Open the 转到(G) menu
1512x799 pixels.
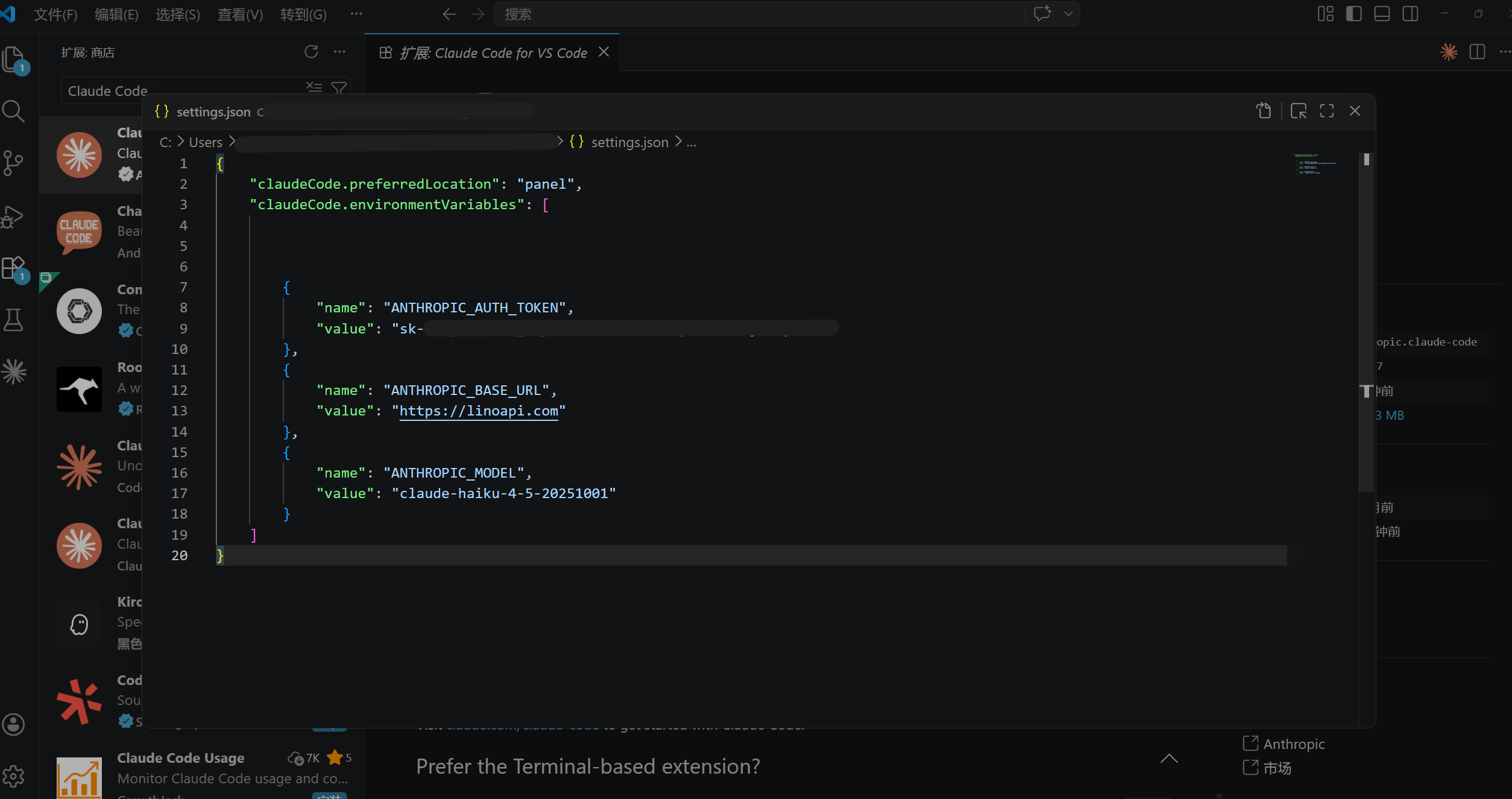(303, 14)
